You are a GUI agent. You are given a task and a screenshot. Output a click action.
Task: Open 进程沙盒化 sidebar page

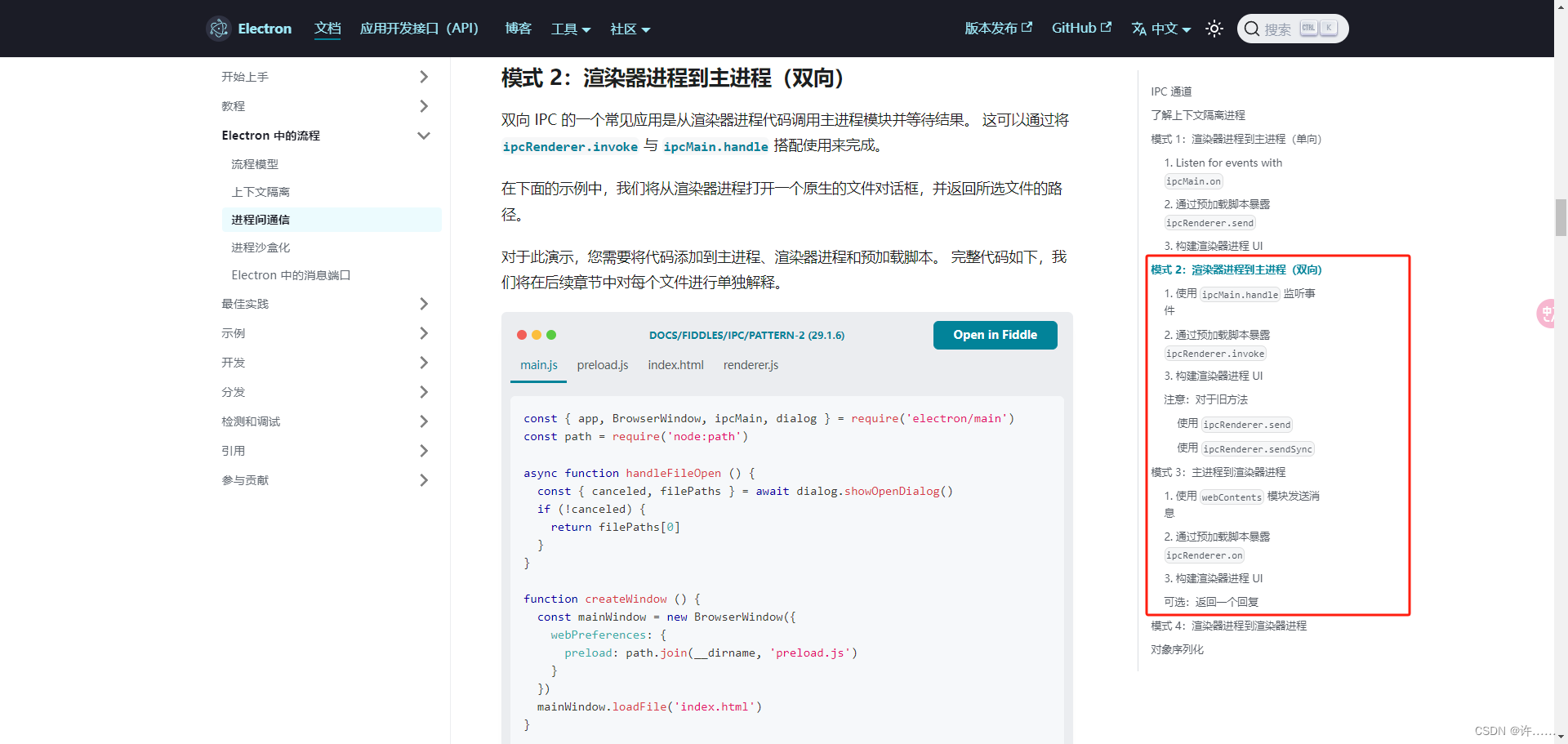[x=261, y=247]
